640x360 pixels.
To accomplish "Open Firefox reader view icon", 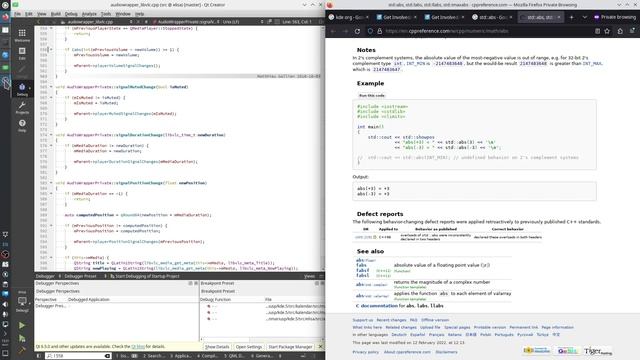I will tap(597, 31).
